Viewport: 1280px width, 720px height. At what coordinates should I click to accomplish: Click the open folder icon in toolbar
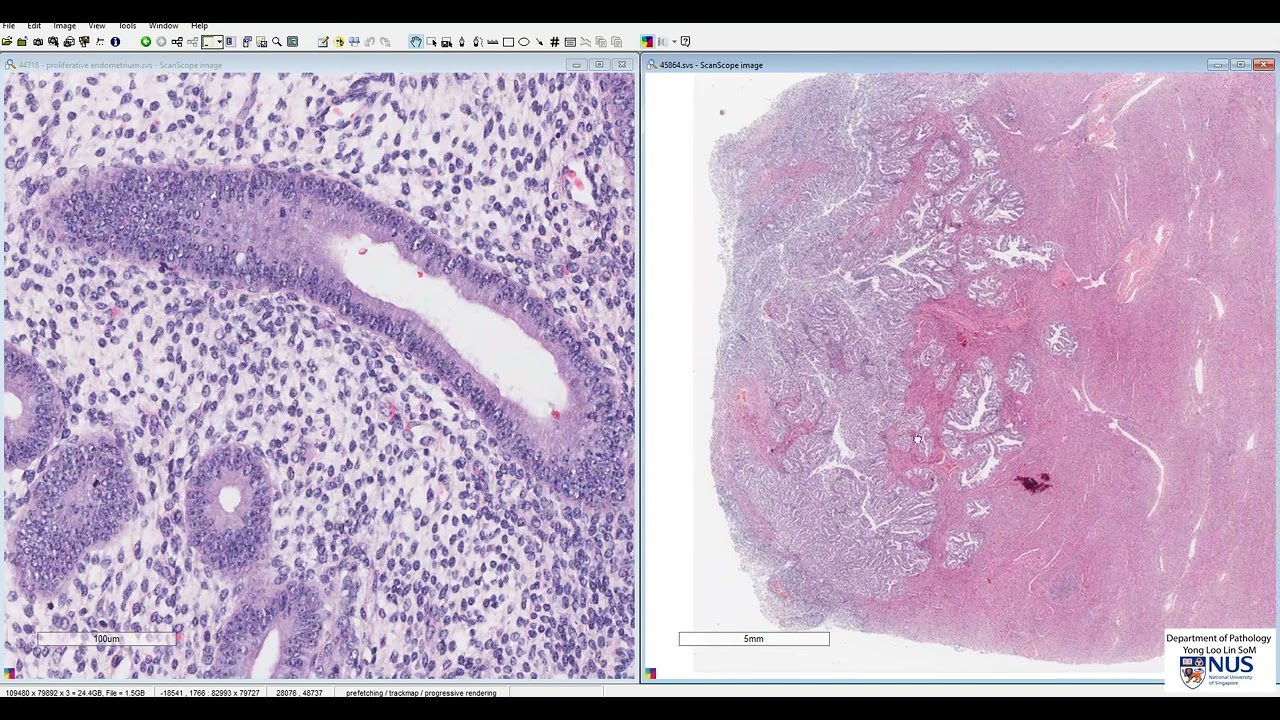(7, 42)
